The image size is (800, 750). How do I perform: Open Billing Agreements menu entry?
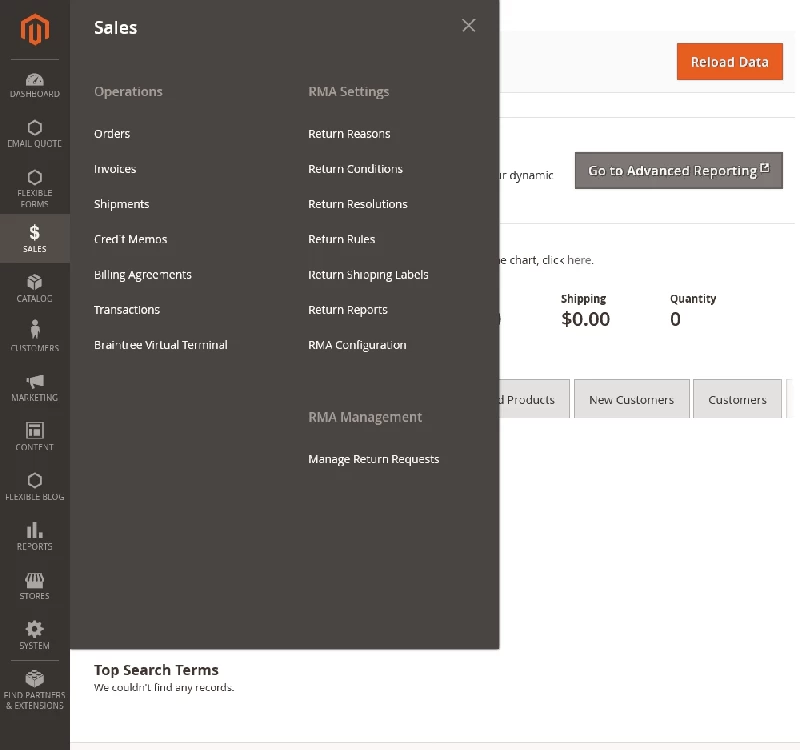(x=143, y=274)
